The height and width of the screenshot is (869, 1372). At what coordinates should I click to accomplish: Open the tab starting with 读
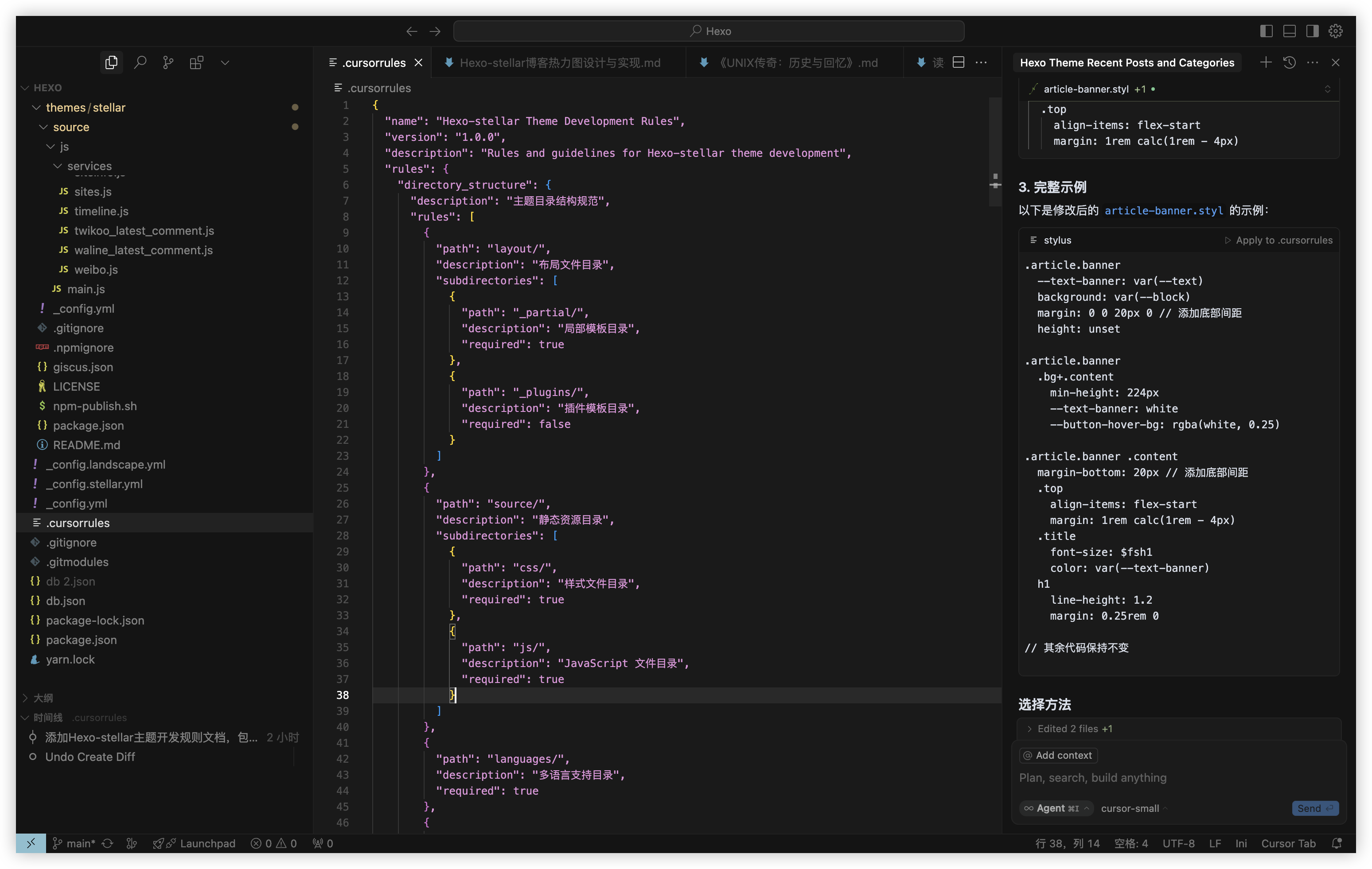coord(931,62)
